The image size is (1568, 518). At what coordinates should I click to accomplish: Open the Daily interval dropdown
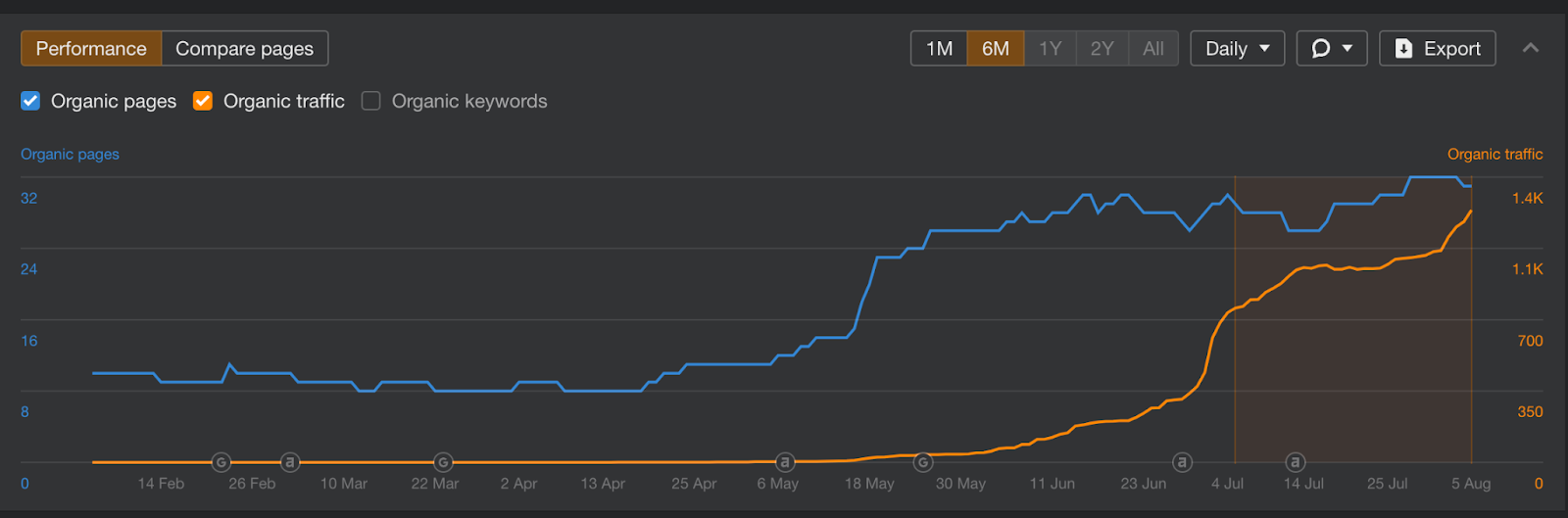[1237, 48]
